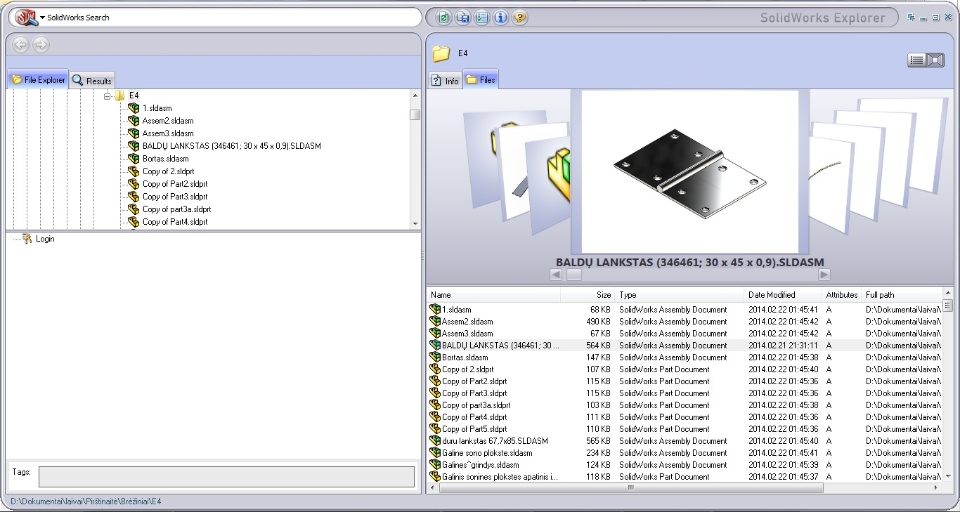Select 1.sldasm row in file list
Screen dimensions: 960x512
[x=684, y=310]
